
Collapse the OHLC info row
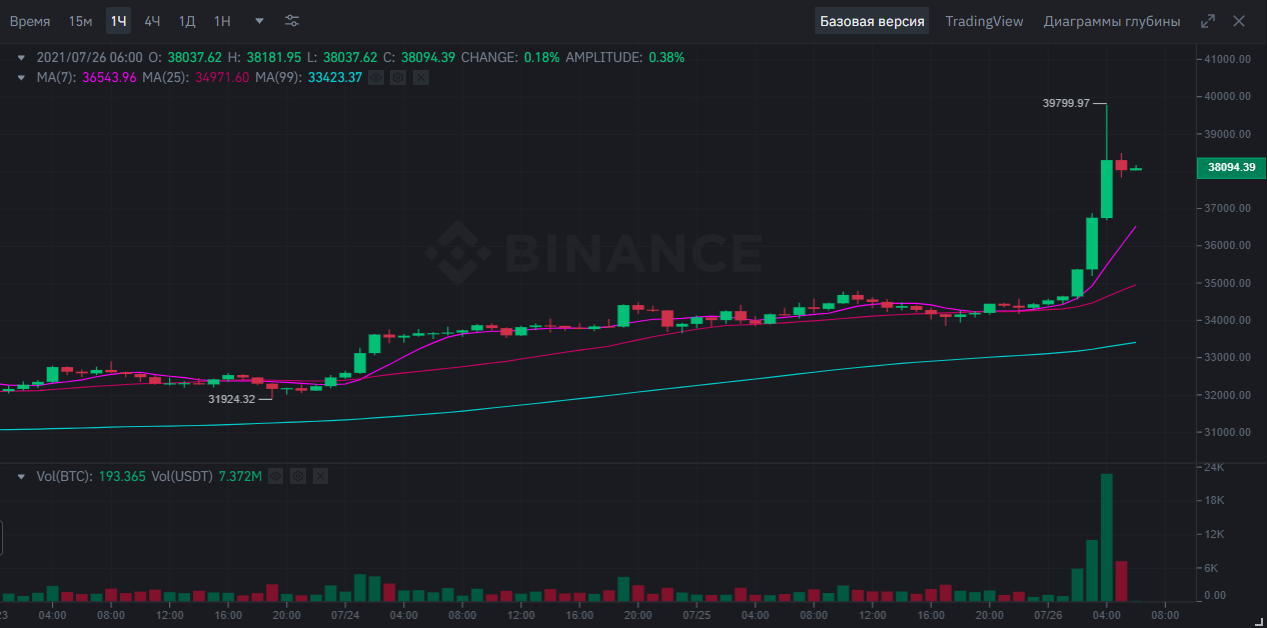click(20, 58)
